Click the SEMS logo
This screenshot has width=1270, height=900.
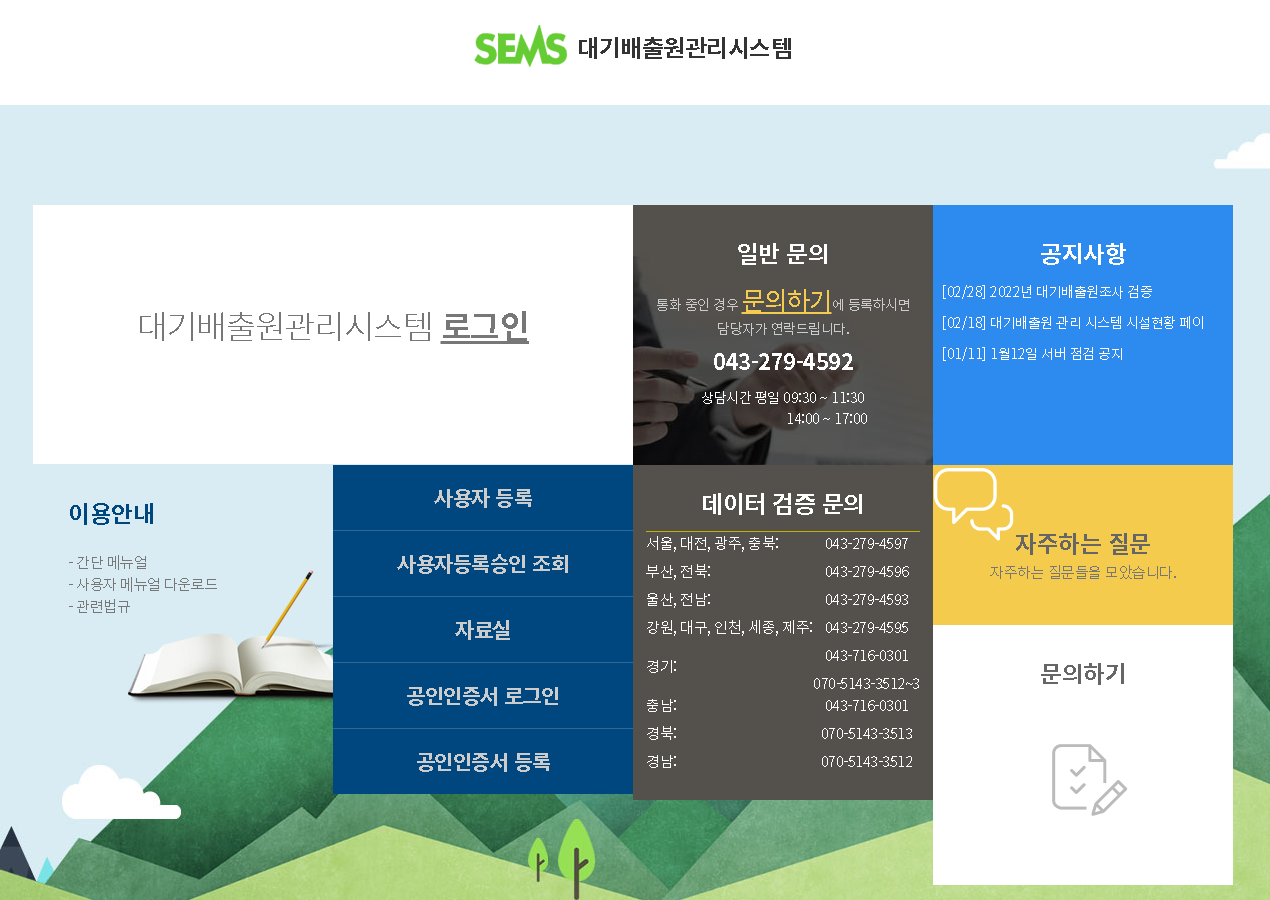521,45
